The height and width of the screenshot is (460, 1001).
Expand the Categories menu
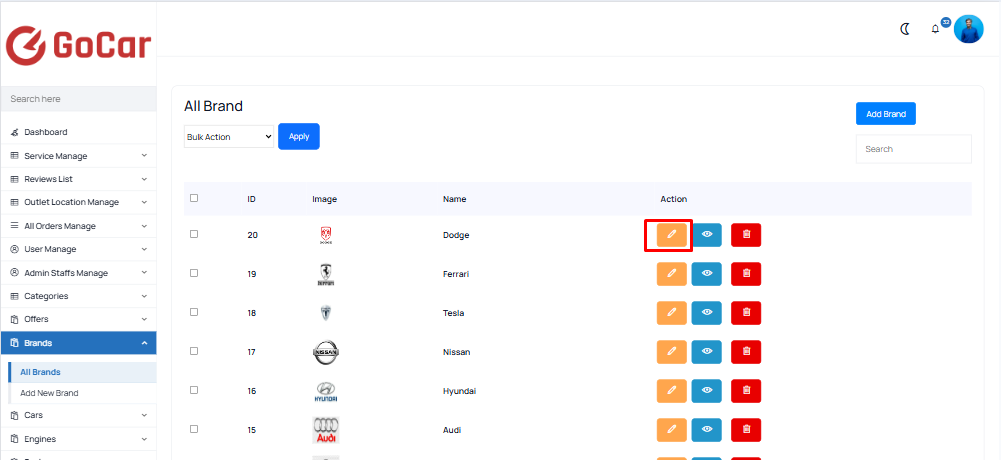[79, 296]
